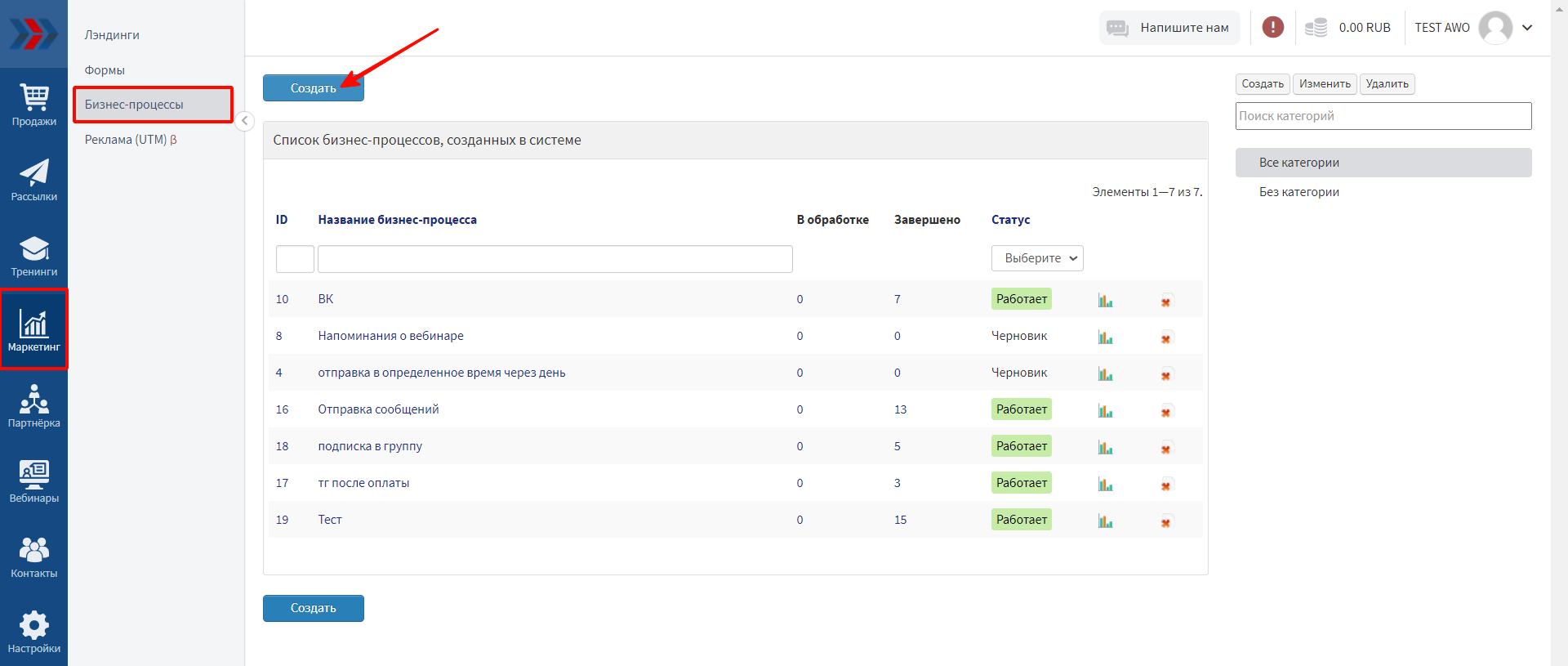Click the red alert notification icon
The width and height of the screenshot is (1568, 666).
coord(1272,27)
